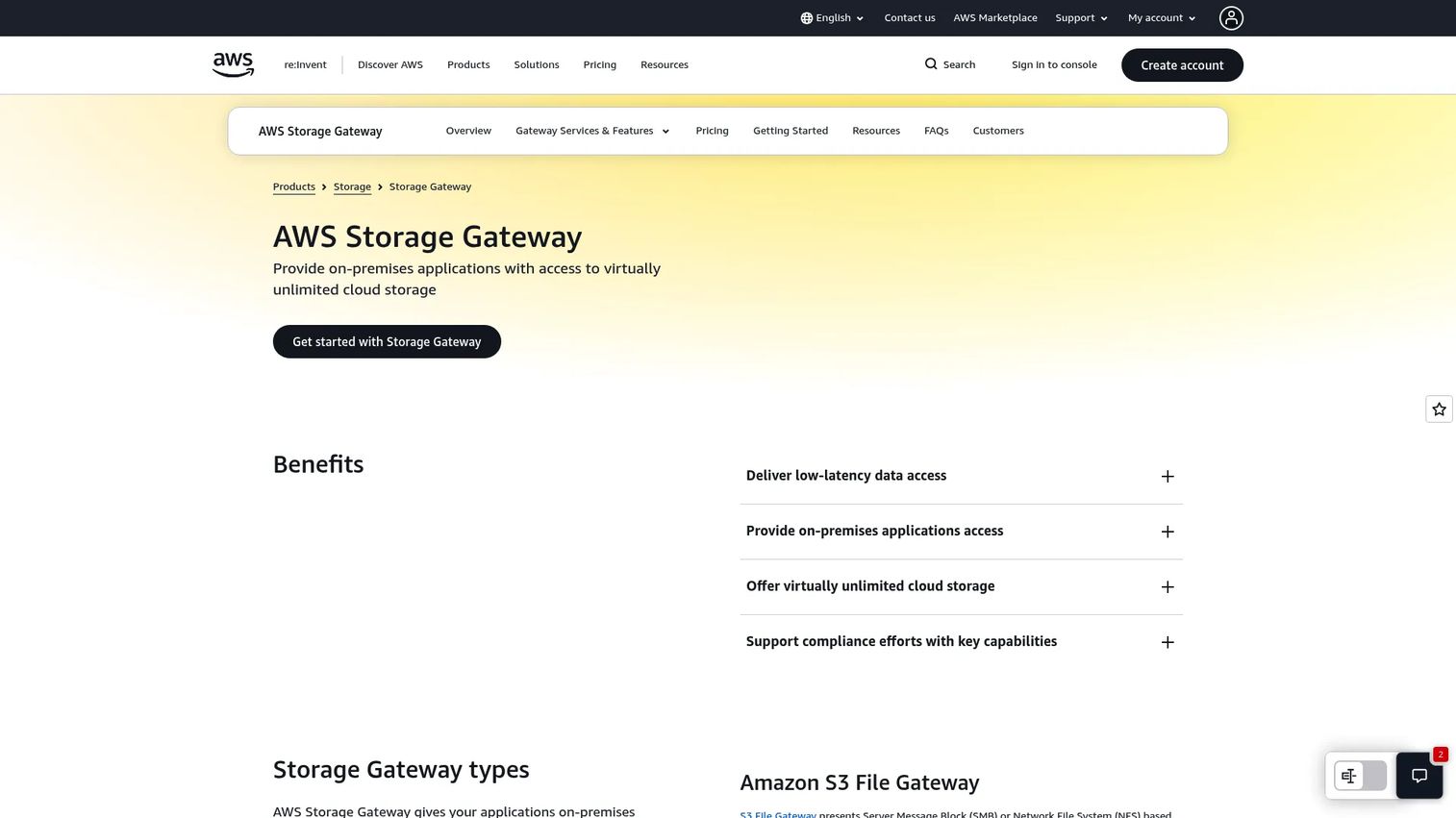Click Products breadcrumb link

pyautogui.click(x=294, y=186)
